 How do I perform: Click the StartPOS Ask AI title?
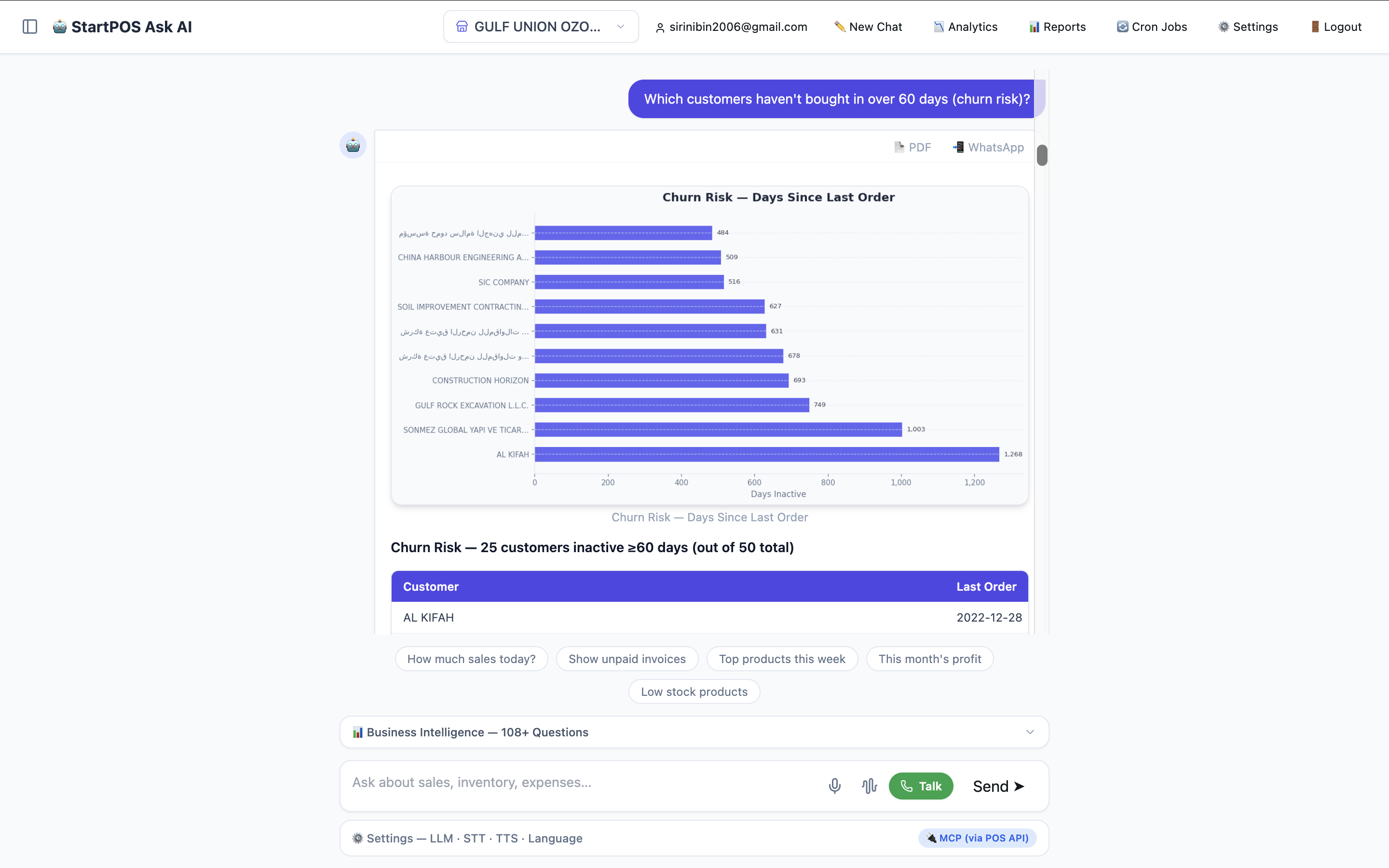132,27
